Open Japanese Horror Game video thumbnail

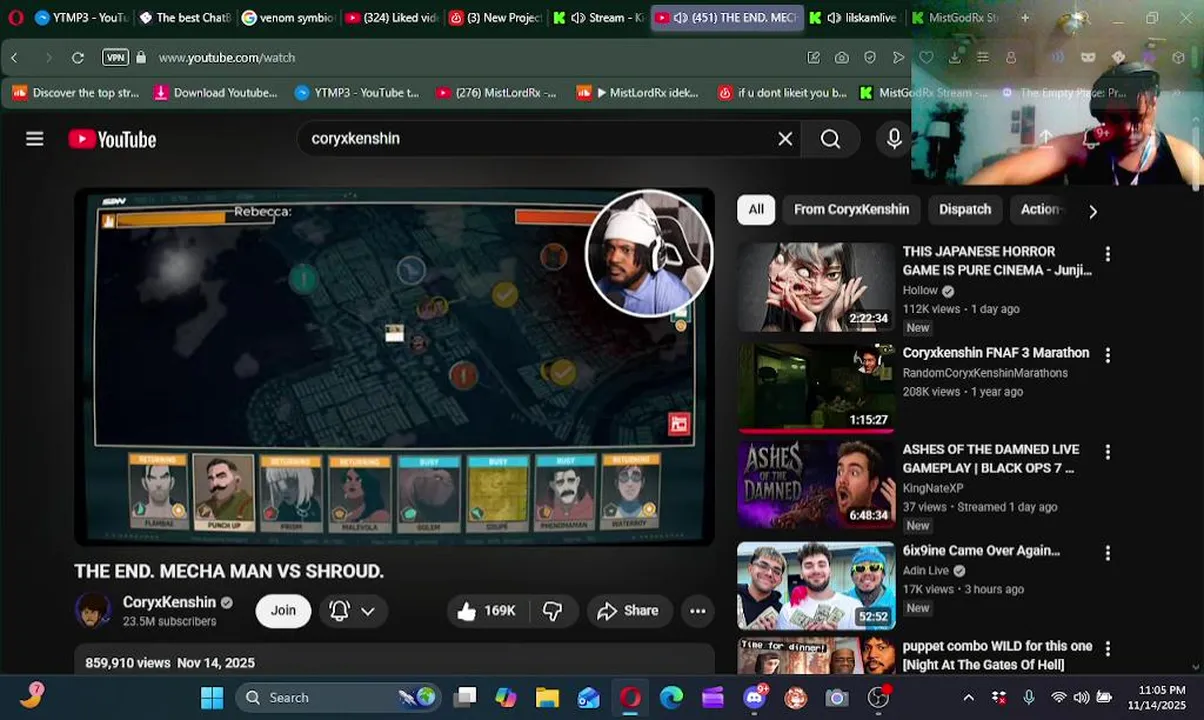(x=816, y=287)
